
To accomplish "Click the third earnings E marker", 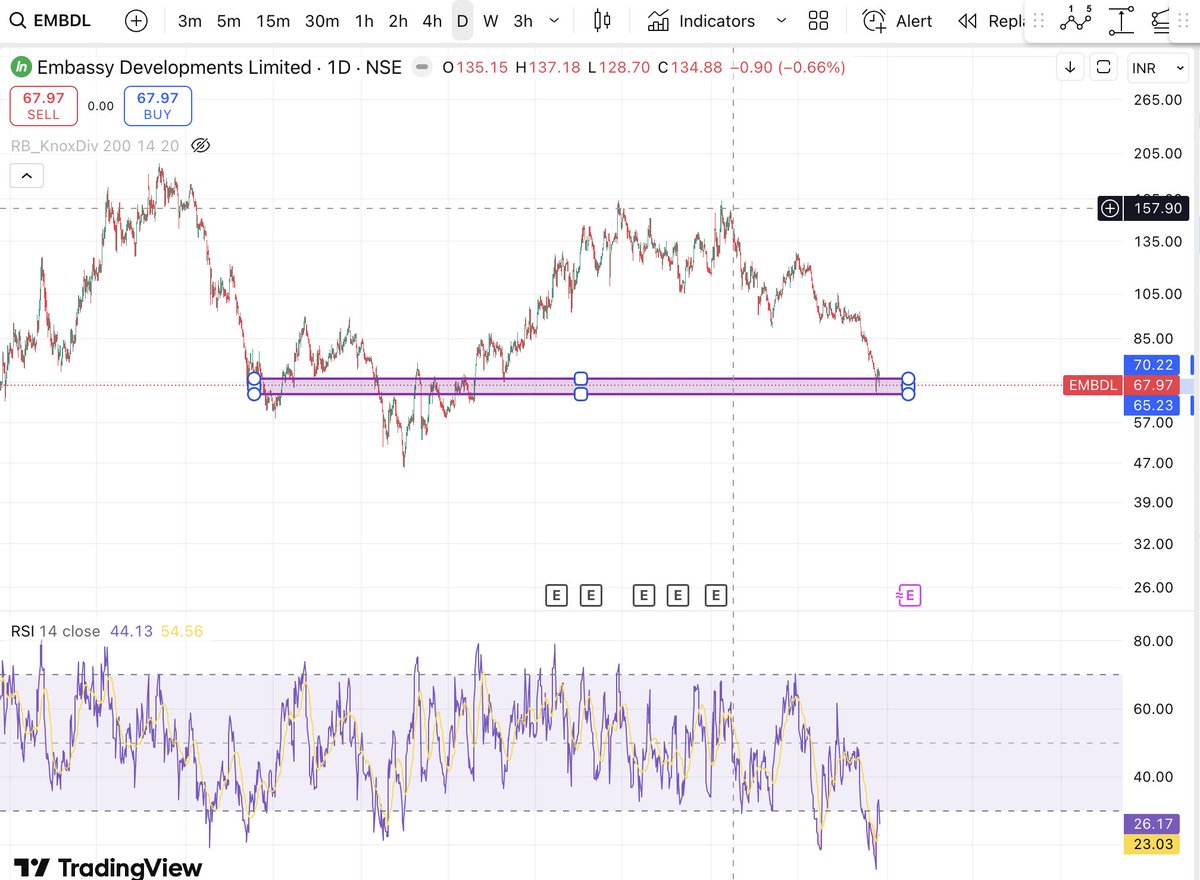I will 644,596.
